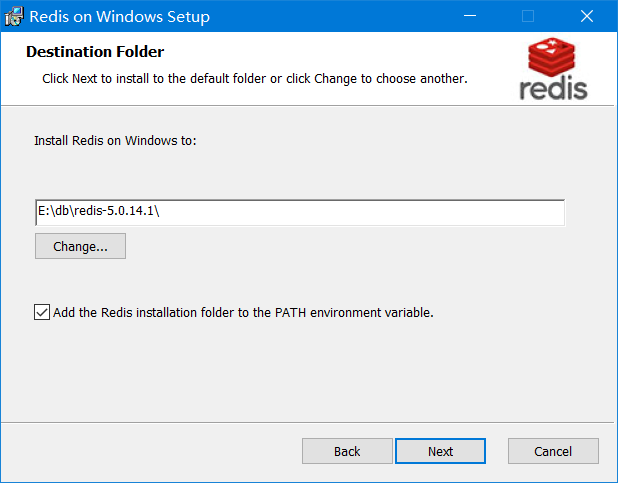Cancel the Redis installation
Screen dimensions: 618x483
[x=553, y=451]
